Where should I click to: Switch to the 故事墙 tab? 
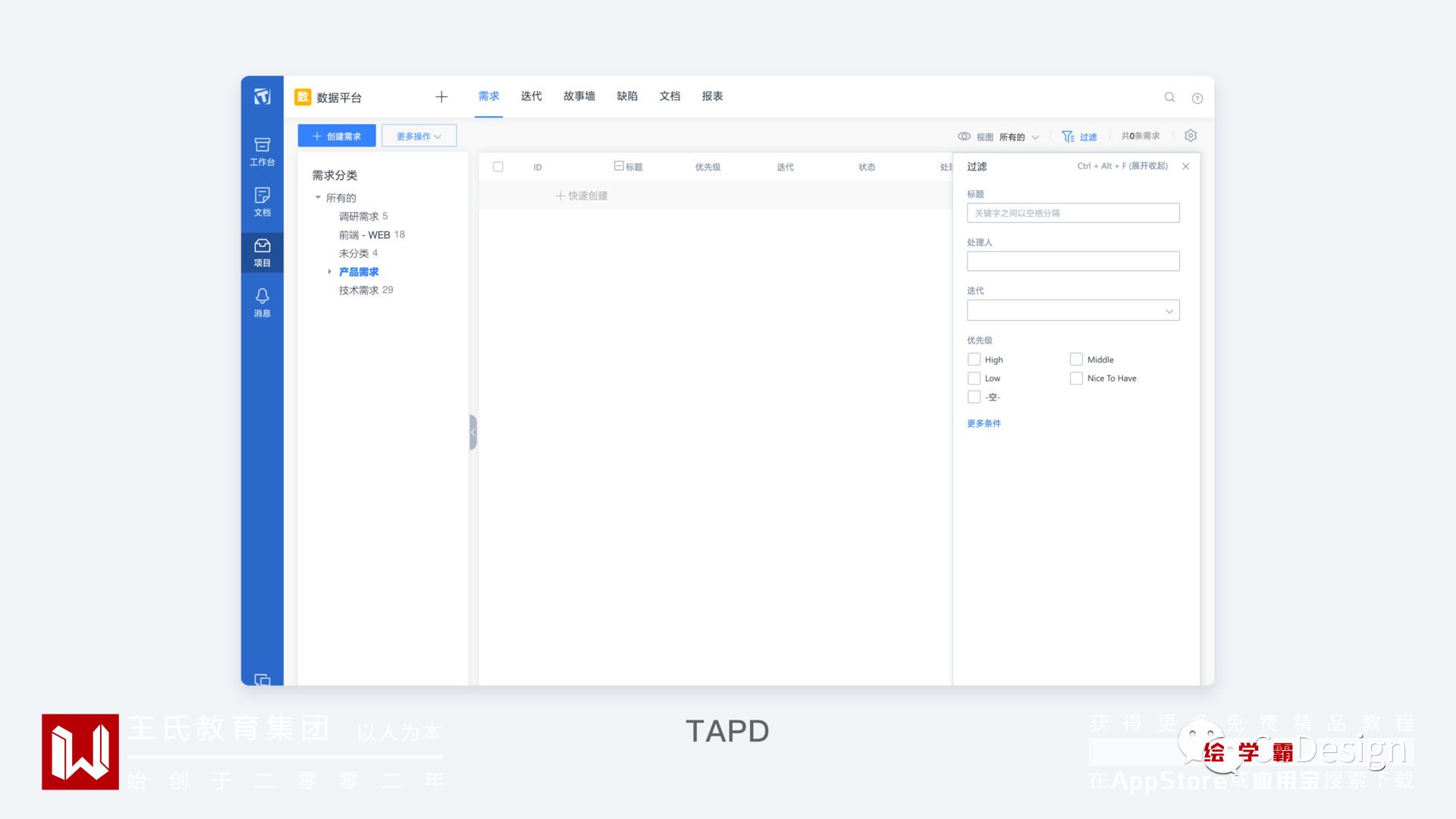579,96
